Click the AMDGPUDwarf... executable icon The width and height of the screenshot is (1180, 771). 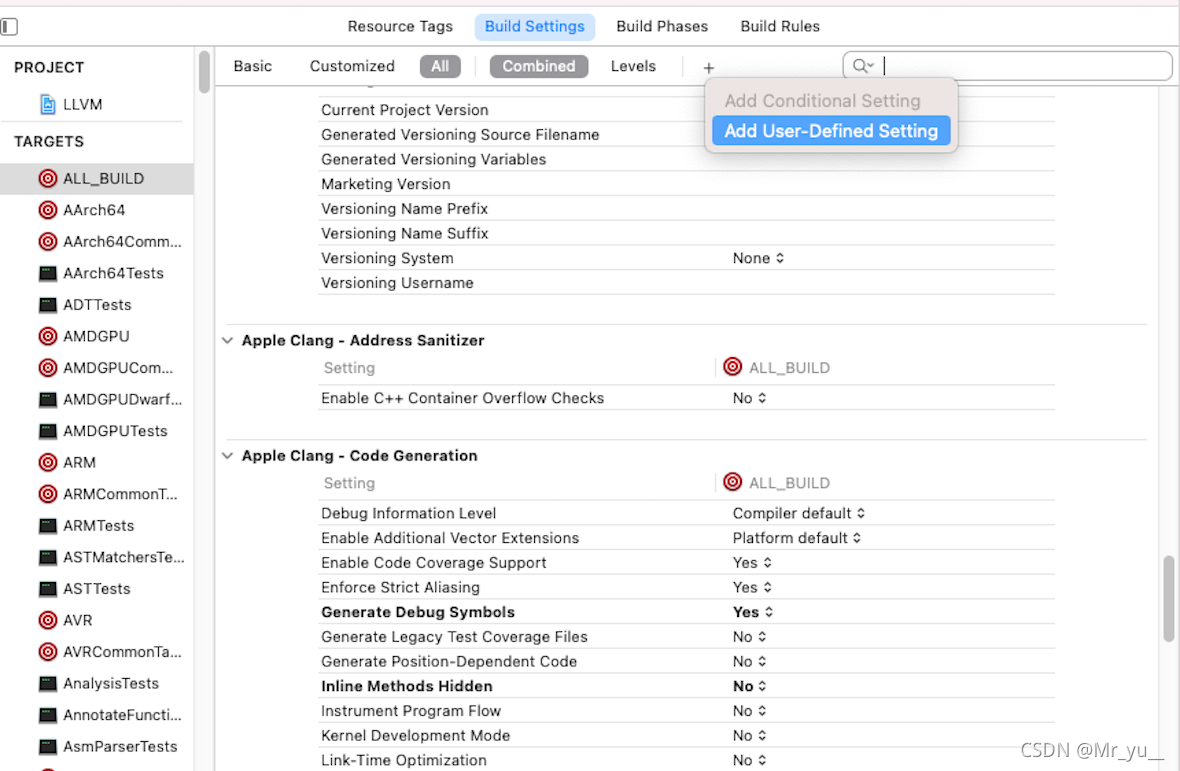coord(47,399)
